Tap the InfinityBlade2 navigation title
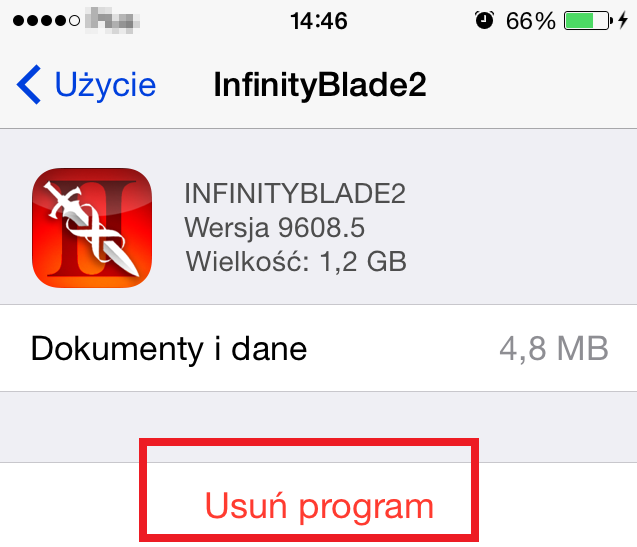The height and width of the screenshot is (547, 637). coord(320,85)
